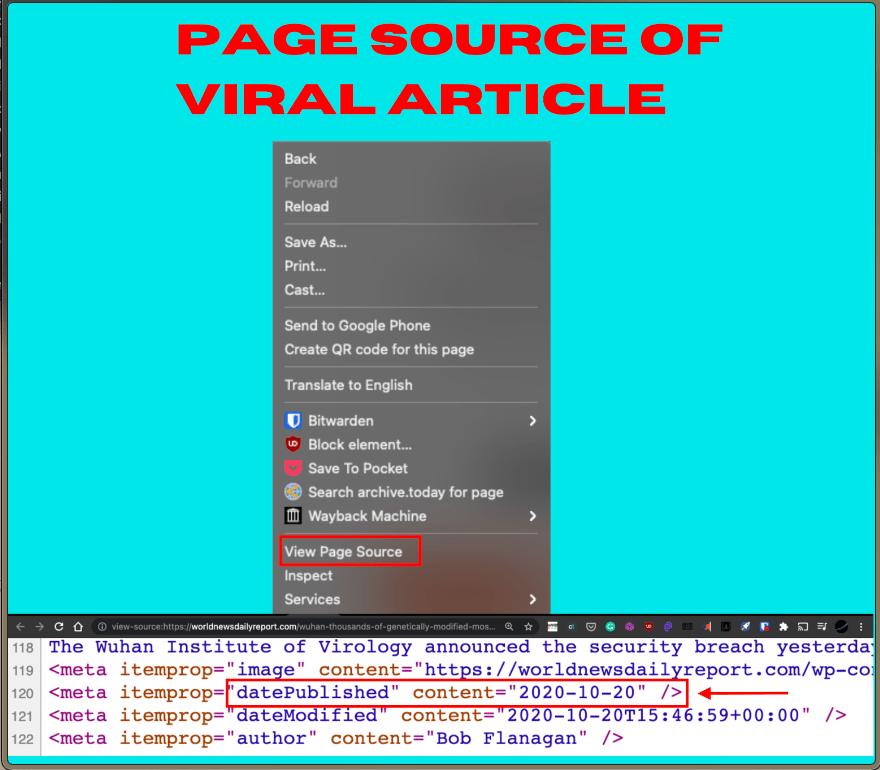Expand the Services submenu arrow
Viewport: 880px width, 770px height.
click(x=533, y=599)
